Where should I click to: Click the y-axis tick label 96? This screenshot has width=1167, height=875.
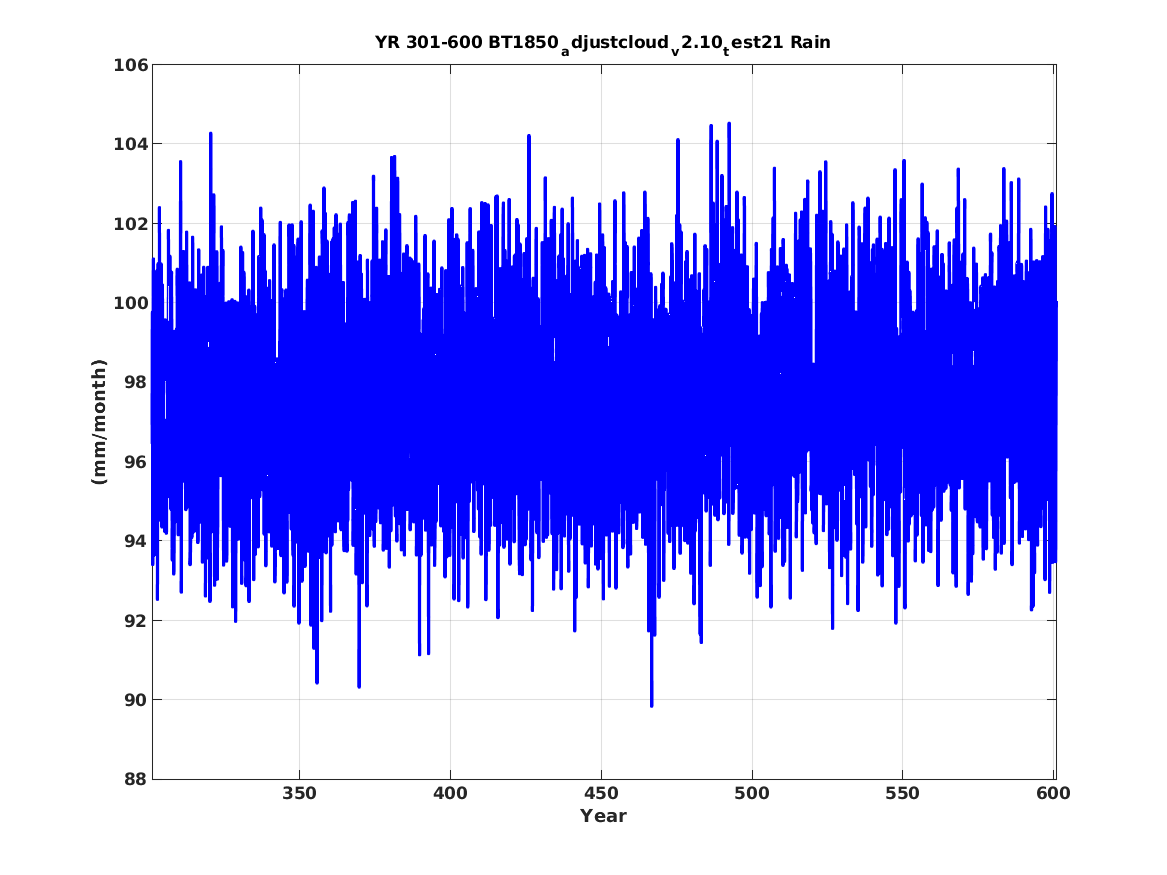click(136, 461)
